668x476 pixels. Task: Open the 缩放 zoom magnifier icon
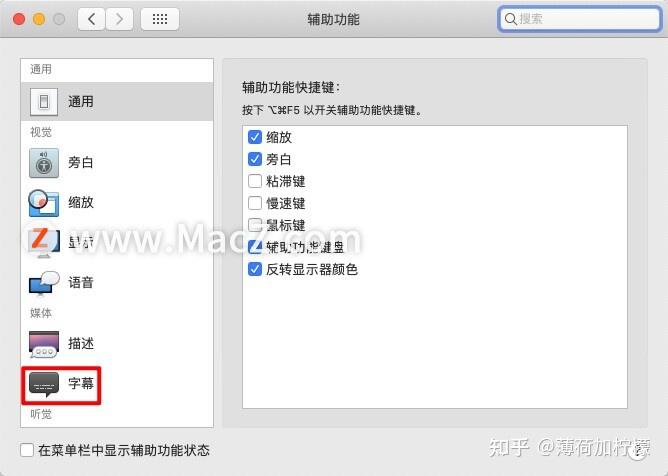43,203
